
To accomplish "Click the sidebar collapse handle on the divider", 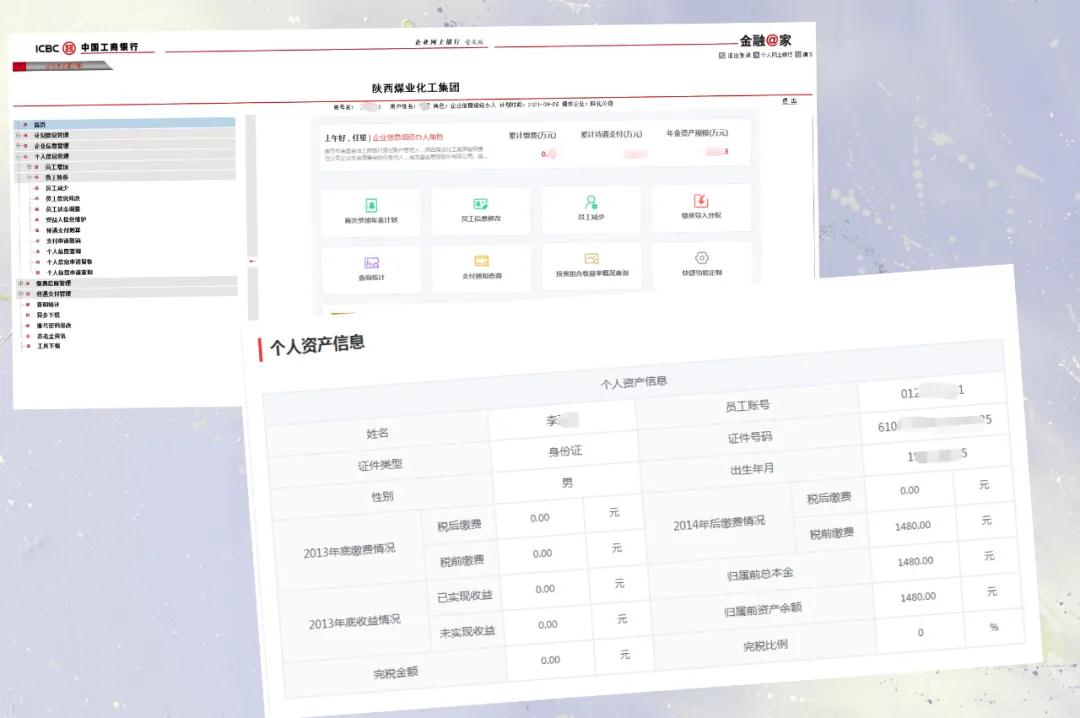I will (251, 262).
